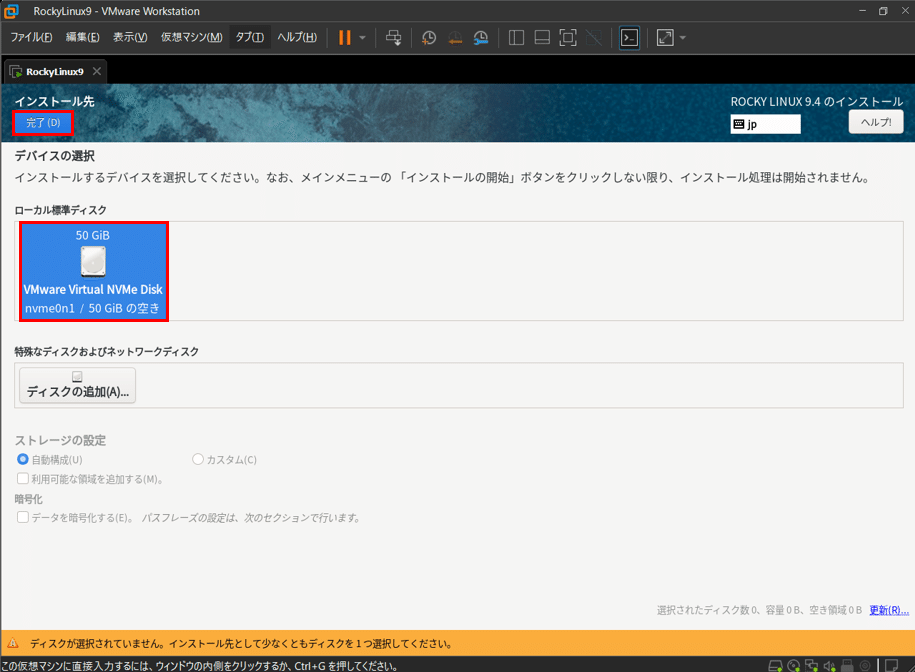Open the 仮想マシン(M) menu
The image size is (915, 672).
(x=191, y=37)
